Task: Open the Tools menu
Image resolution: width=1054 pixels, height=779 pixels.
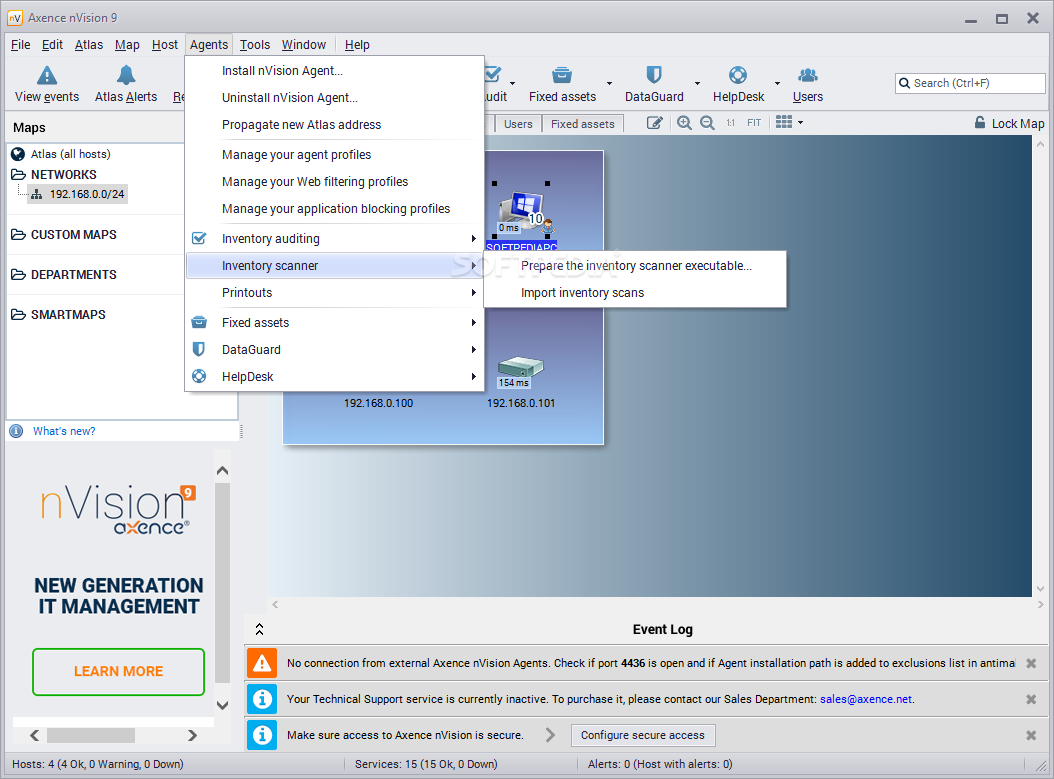Action: point(255,45)
